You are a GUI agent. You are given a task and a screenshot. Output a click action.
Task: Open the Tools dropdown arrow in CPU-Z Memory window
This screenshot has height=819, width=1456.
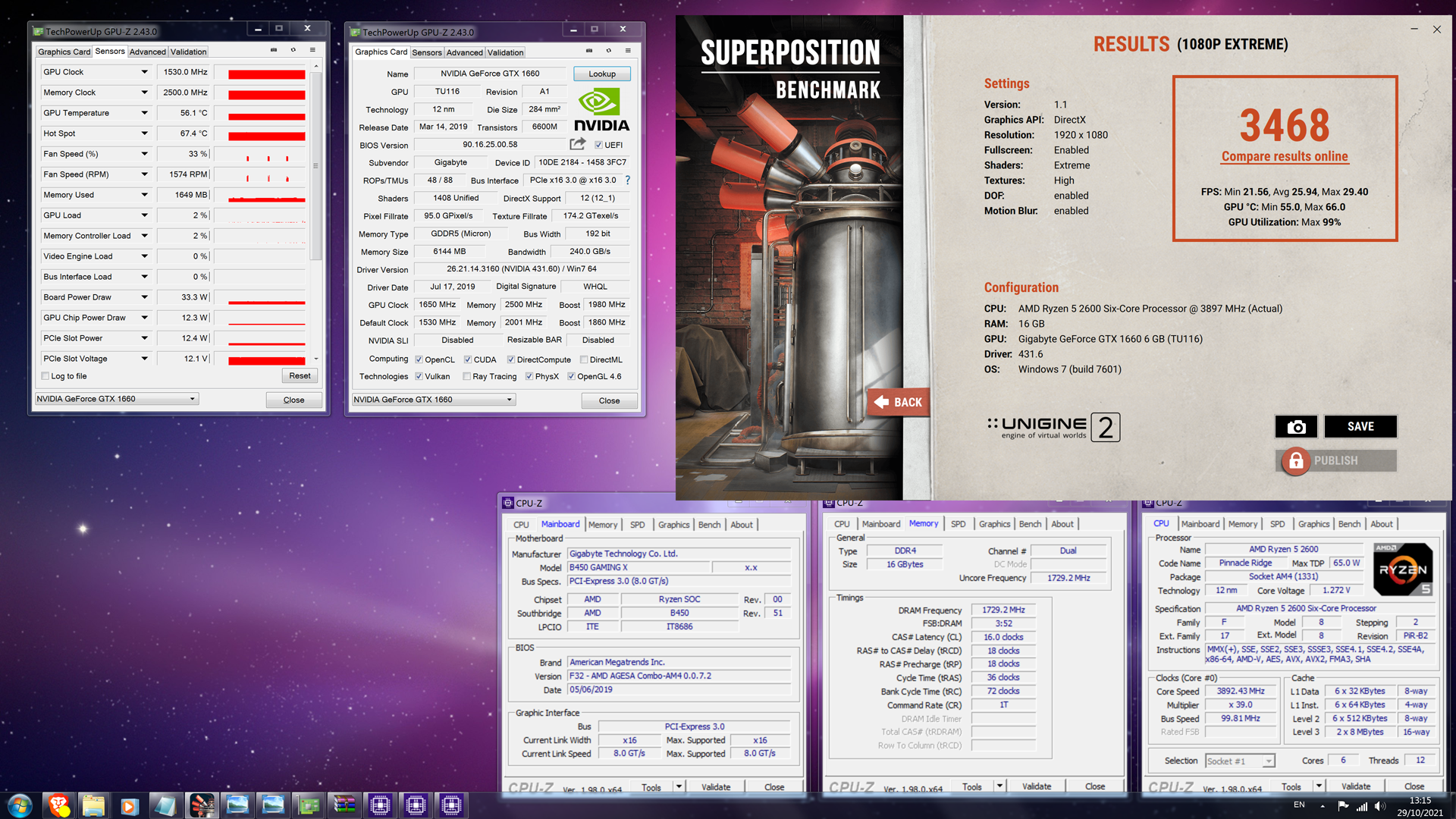(x=1000, y=786)
